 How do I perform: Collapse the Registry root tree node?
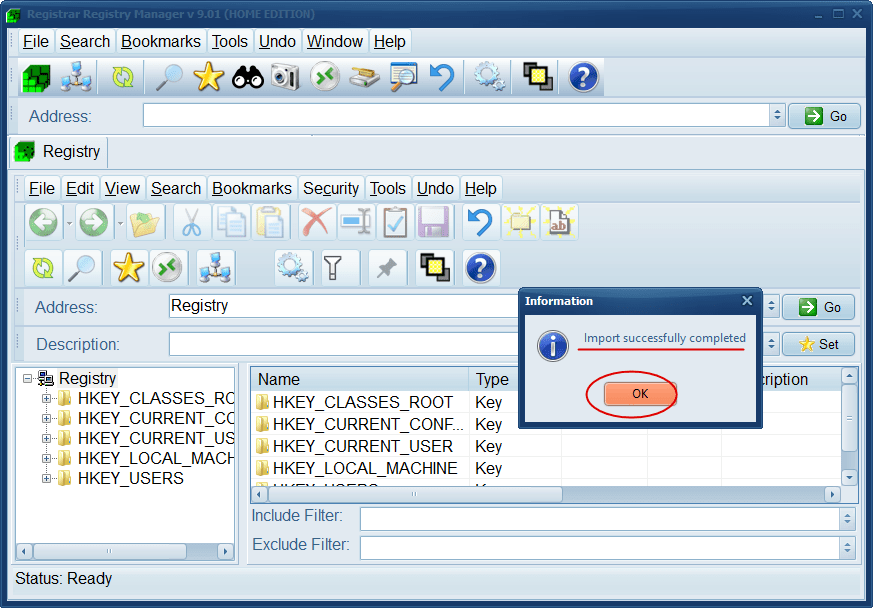(x=28, y=379)
